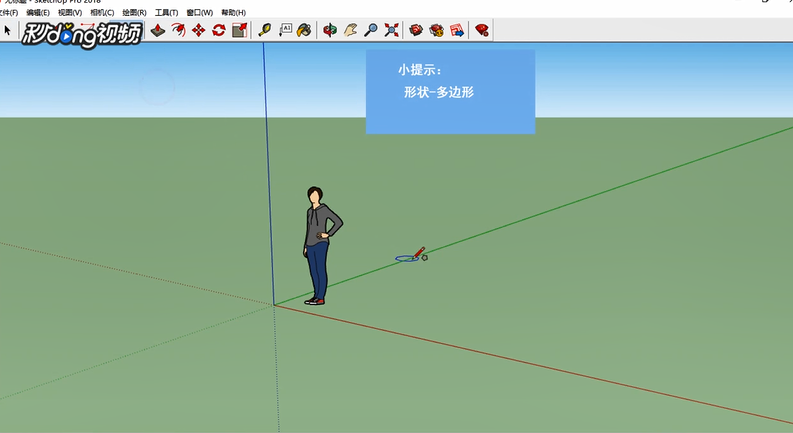Select the Tape Measure tool
The width and height of the screenshot is (793, 433).
coord(265,30)
